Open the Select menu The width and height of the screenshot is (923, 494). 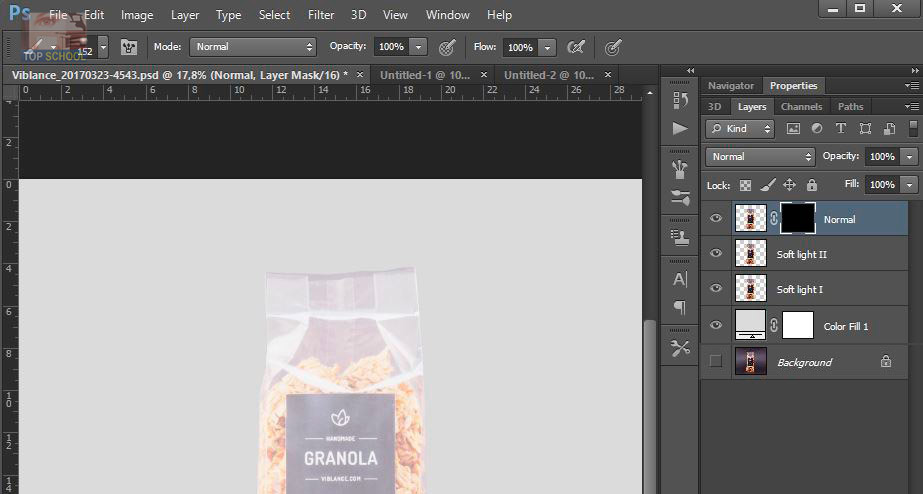click(x=274, y=15)
